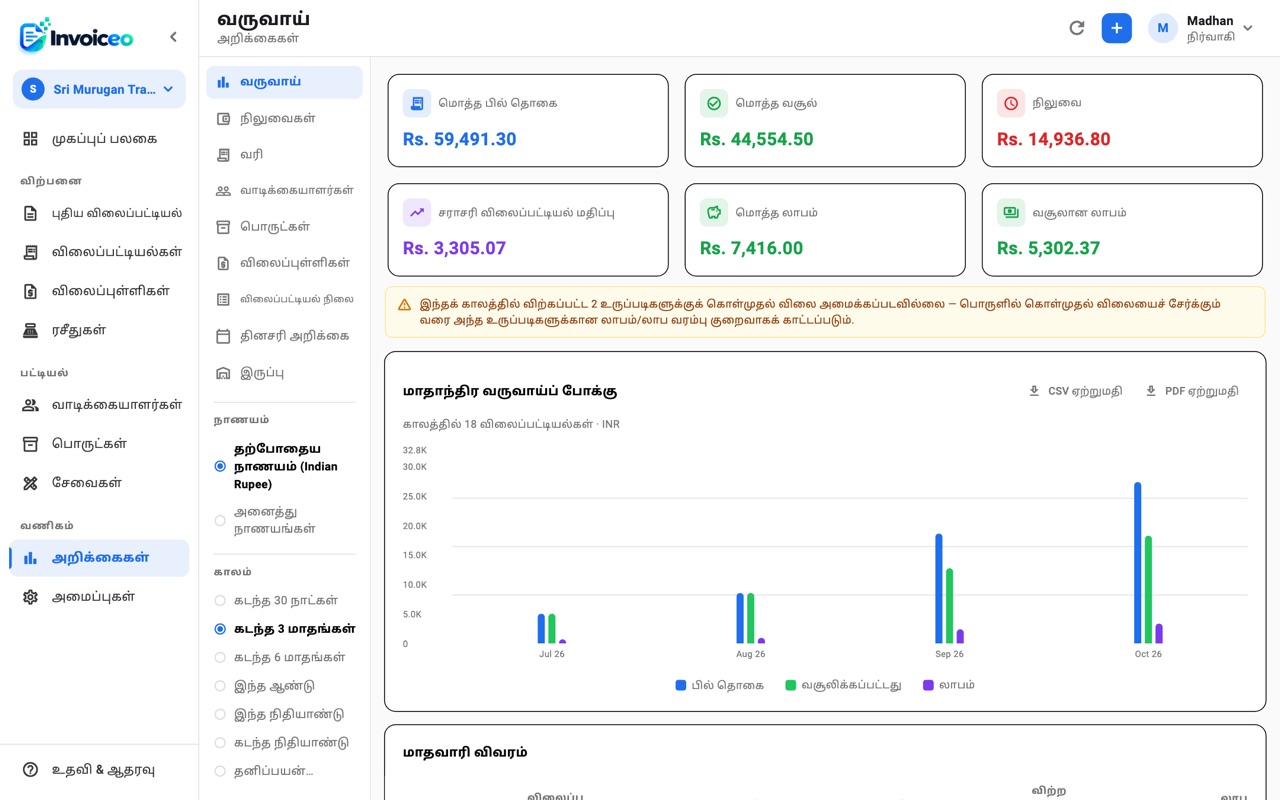
Task: Choose இந்த ஆண்டு period radio
Action: click(x=220, y=686)
